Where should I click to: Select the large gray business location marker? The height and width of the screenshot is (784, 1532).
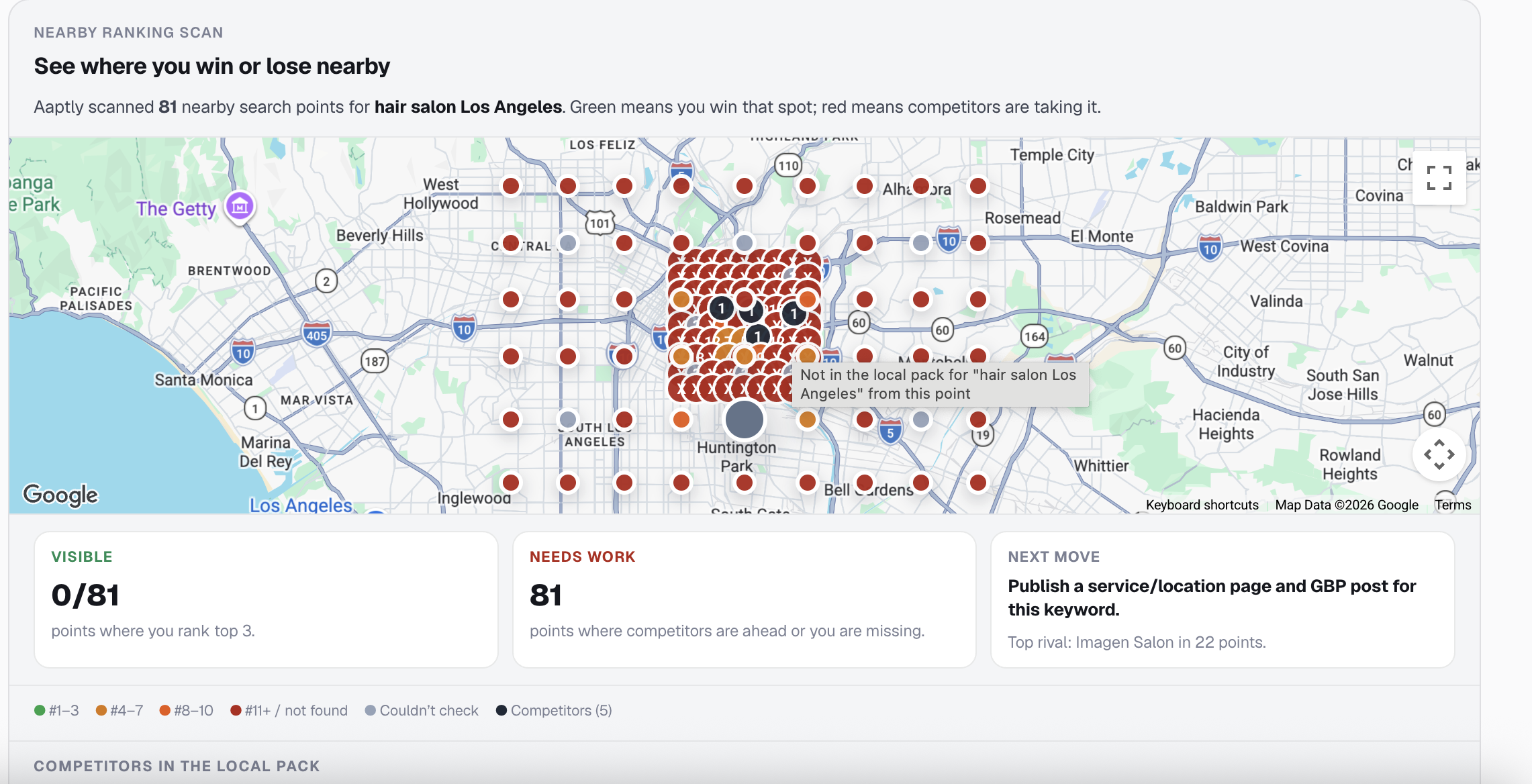(745, 420)
